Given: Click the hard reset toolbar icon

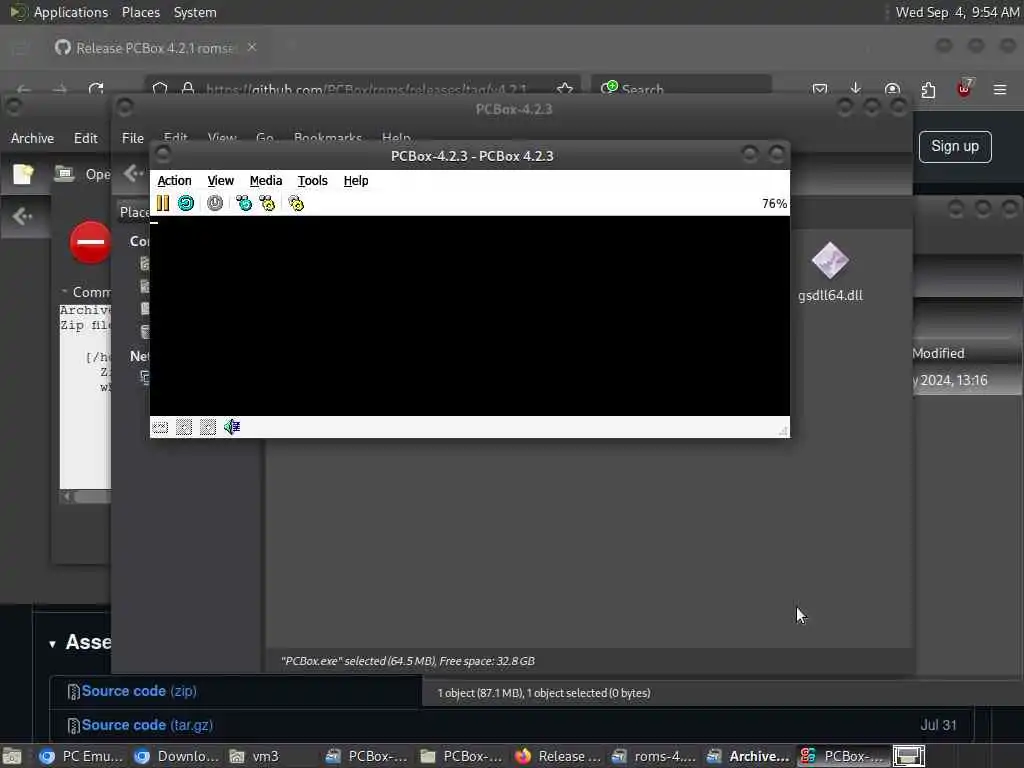Looking at the screenshot, I should tap(186, 203).
